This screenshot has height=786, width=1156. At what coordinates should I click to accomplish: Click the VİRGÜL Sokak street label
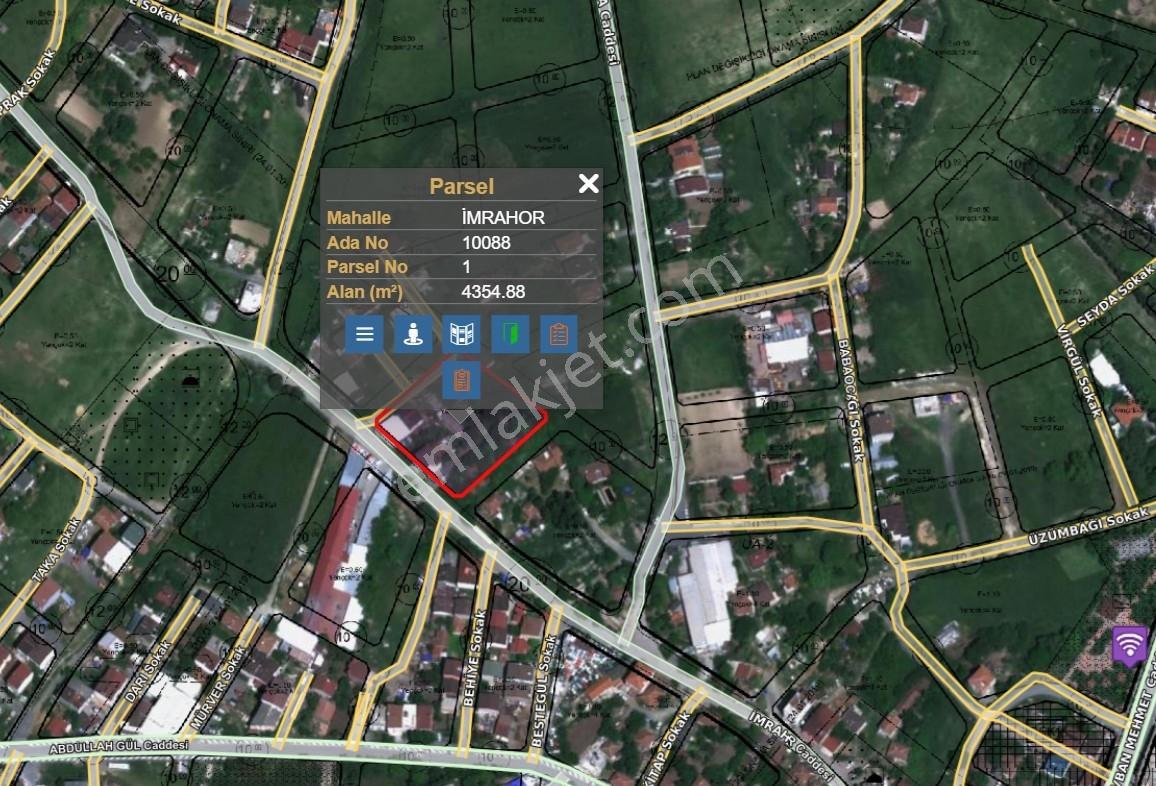click(1079, 370)
